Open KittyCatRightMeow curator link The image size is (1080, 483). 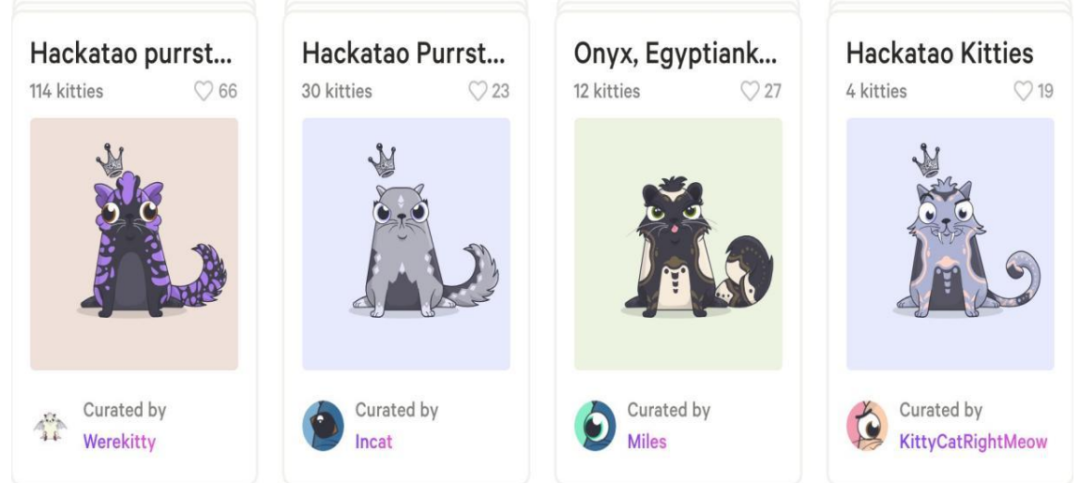973,442
